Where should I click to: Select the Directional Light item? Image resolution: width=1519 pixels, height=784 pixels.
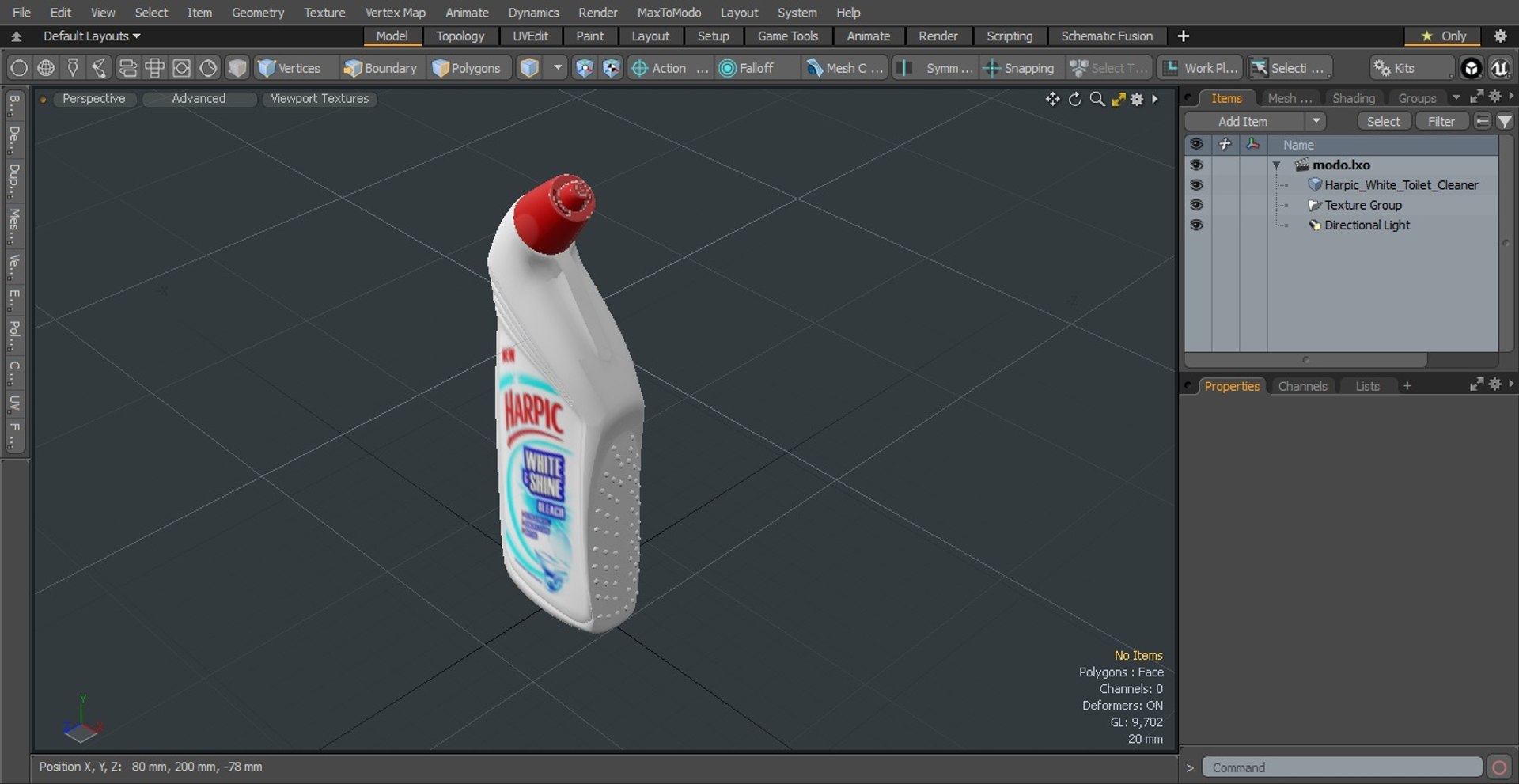coord(1367,225)
